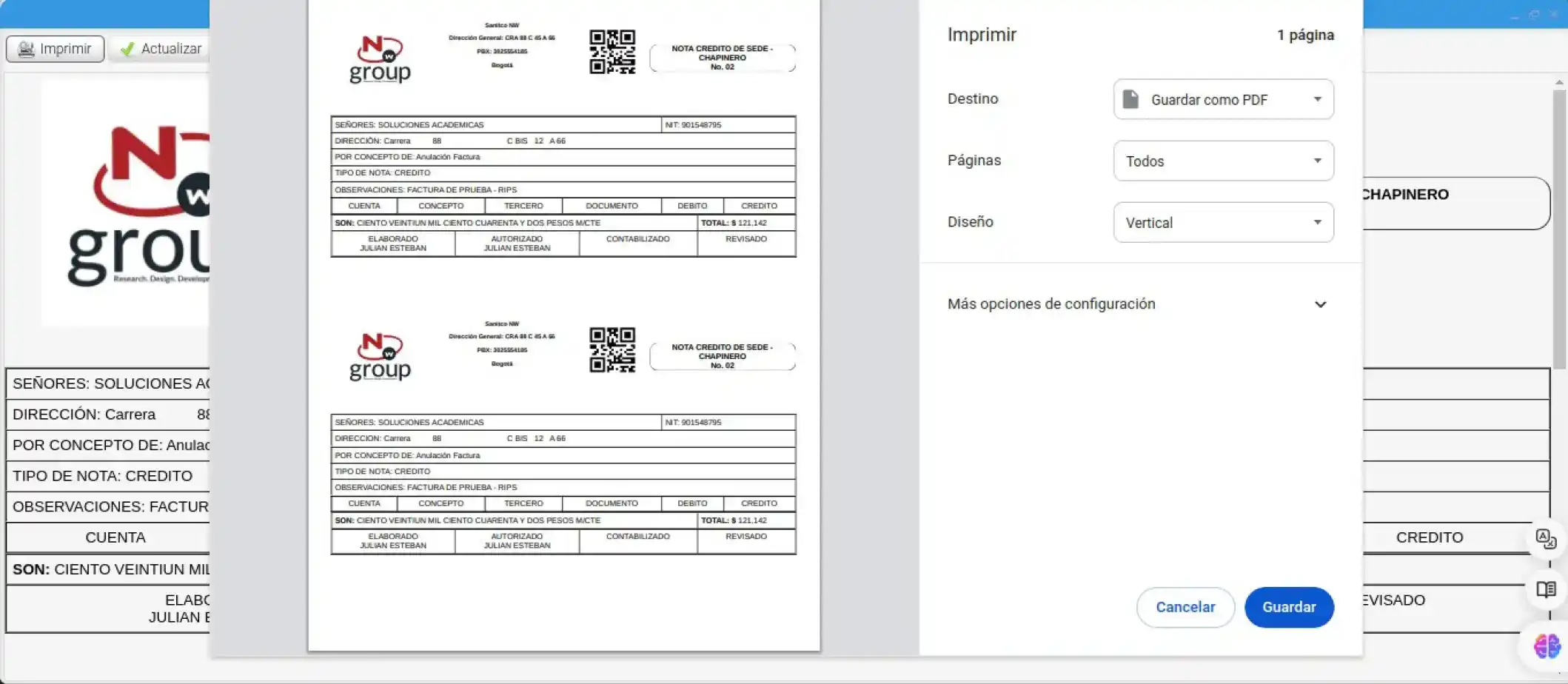The height and width of the screenshot is (684, 1568).
Task: Click the QR code in the lower preview copy
Action: click(x=612, y=349)
